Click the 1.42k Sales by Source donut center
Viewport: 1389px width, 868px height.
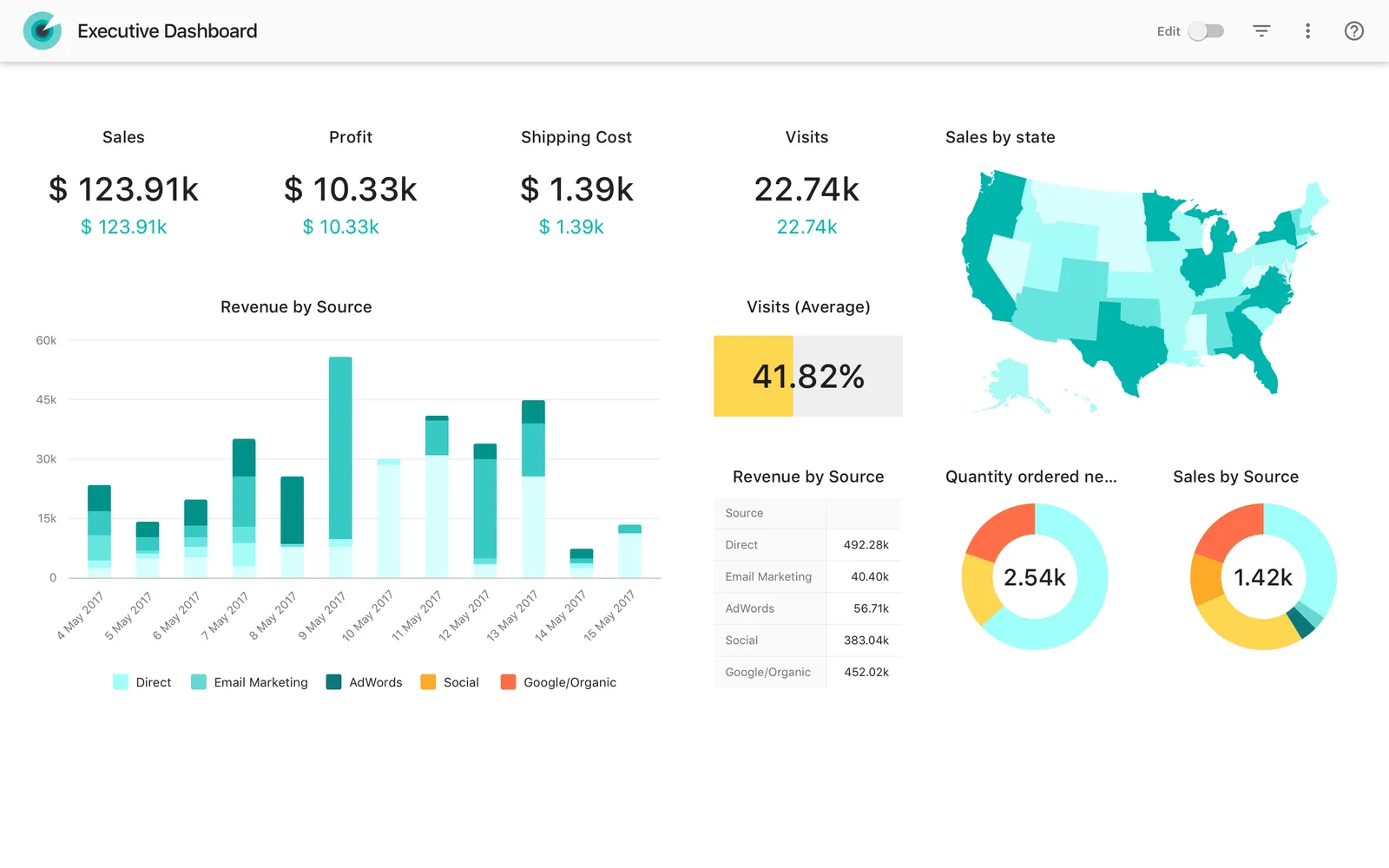click(1263, 577)
